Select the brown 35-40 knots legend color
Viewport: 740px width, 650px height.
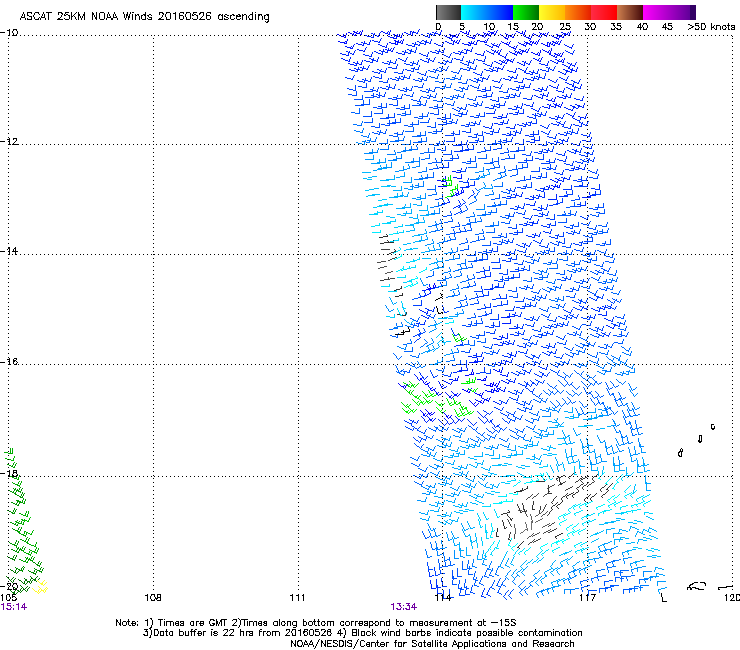point(629,12)
